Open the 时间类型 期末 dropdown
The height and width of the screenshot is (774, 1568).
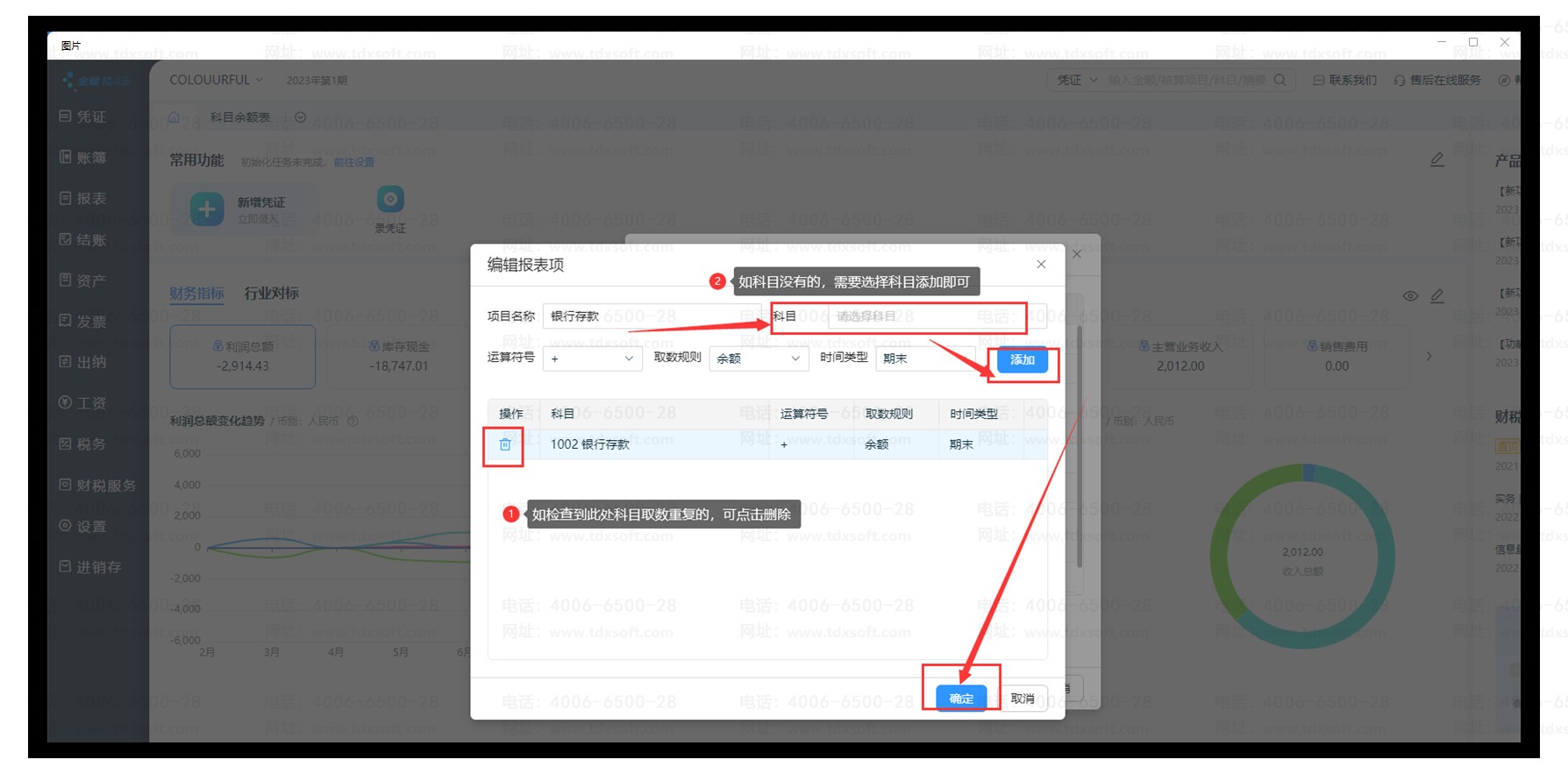coord(925,359)
